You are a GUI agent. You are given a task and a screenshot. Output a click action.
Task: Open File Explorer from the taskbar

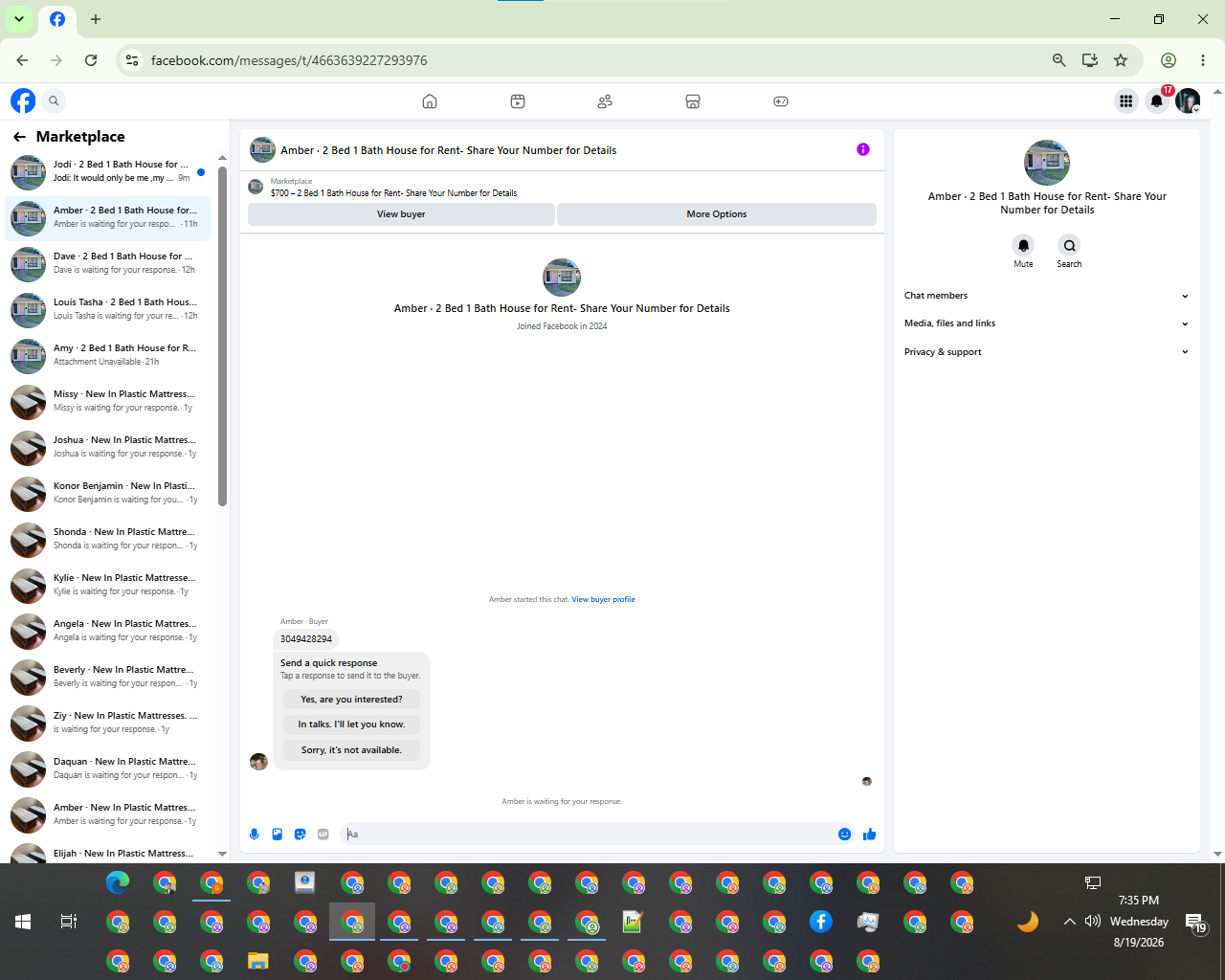pos(258,961)
